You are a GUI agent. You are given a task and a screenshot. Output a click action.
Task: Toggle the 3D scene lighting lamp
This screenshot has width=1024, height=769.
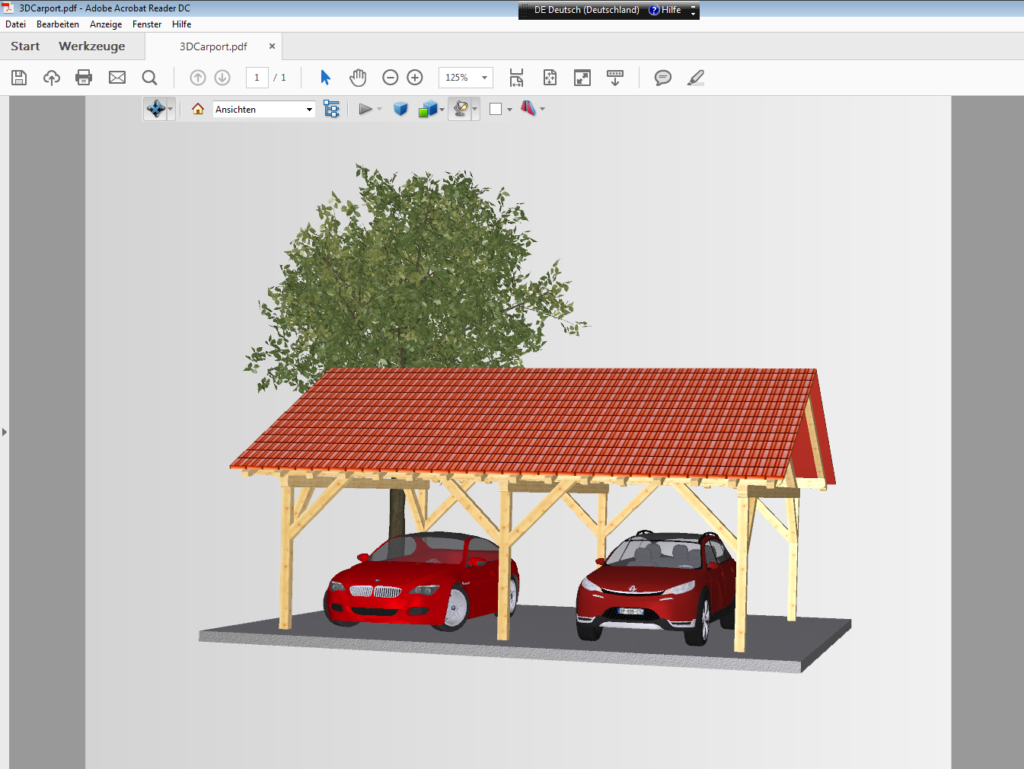tap(460, 109)
